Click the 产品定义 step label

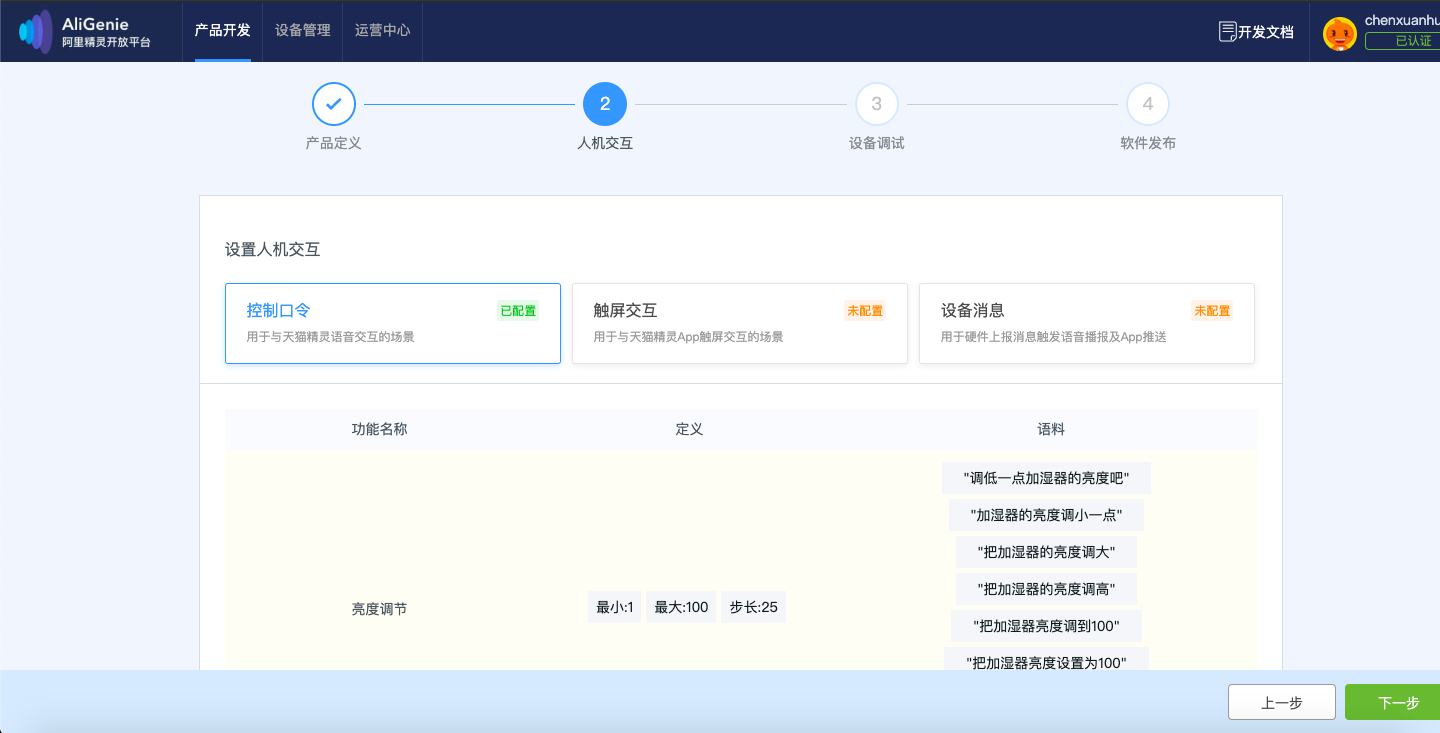point(334,143)
